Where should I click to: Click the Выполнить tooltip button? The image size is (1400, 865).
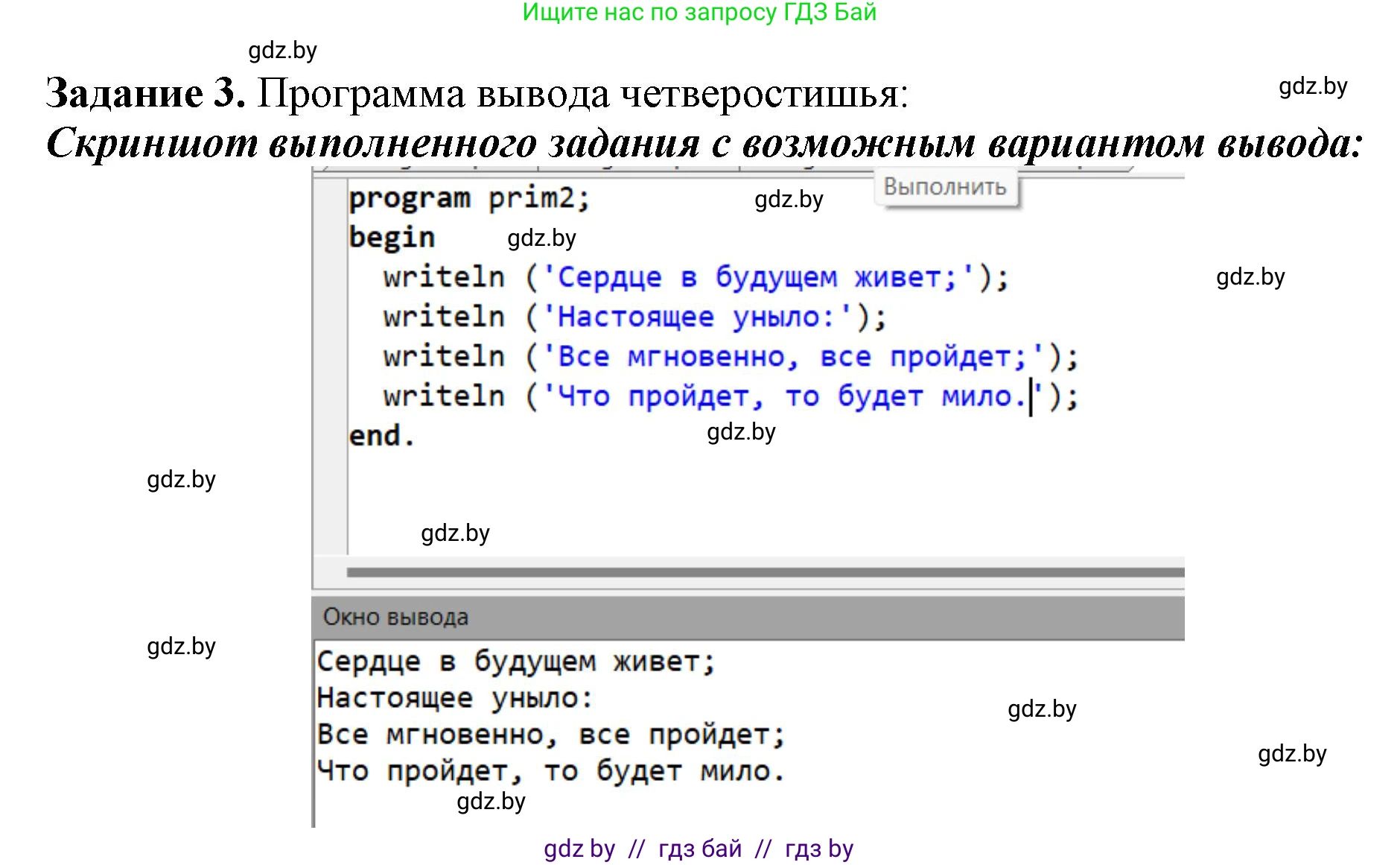pyautogui.click(x=944, y=188)
